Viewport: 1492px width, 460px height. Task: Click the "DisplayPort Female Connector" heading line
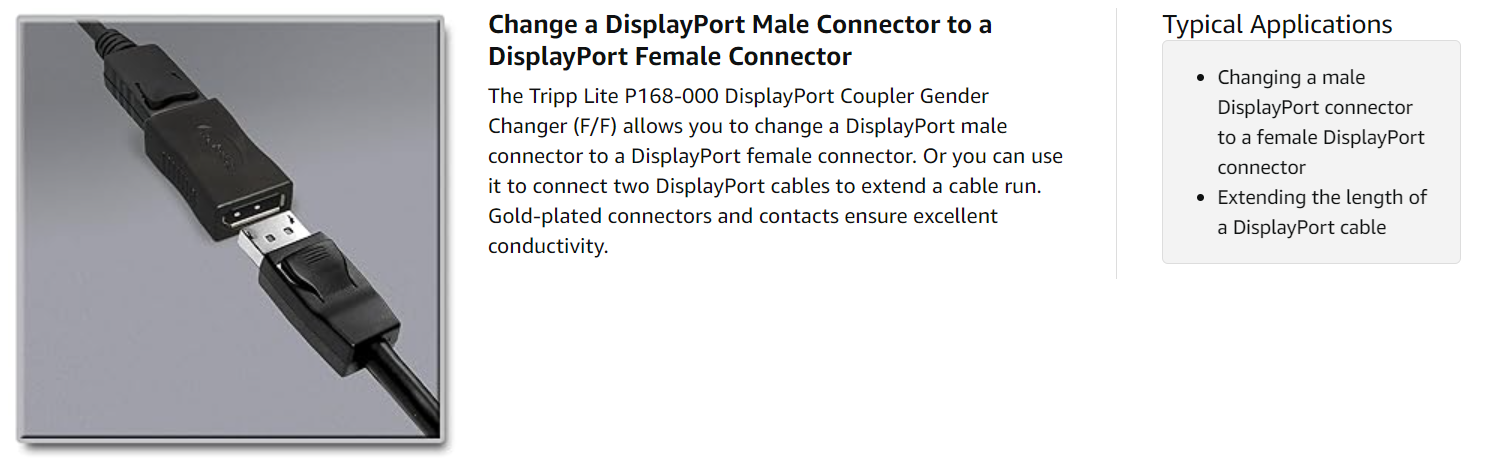point(670,56)
